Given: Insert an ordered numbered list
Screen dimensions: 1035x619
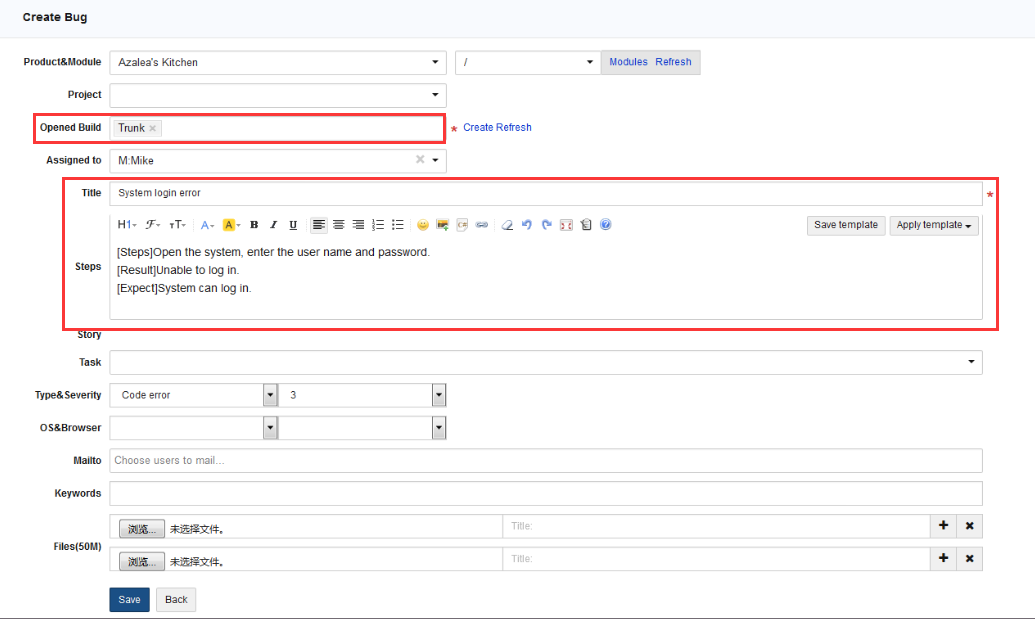Looking at the screenshot, I should 378,225.
